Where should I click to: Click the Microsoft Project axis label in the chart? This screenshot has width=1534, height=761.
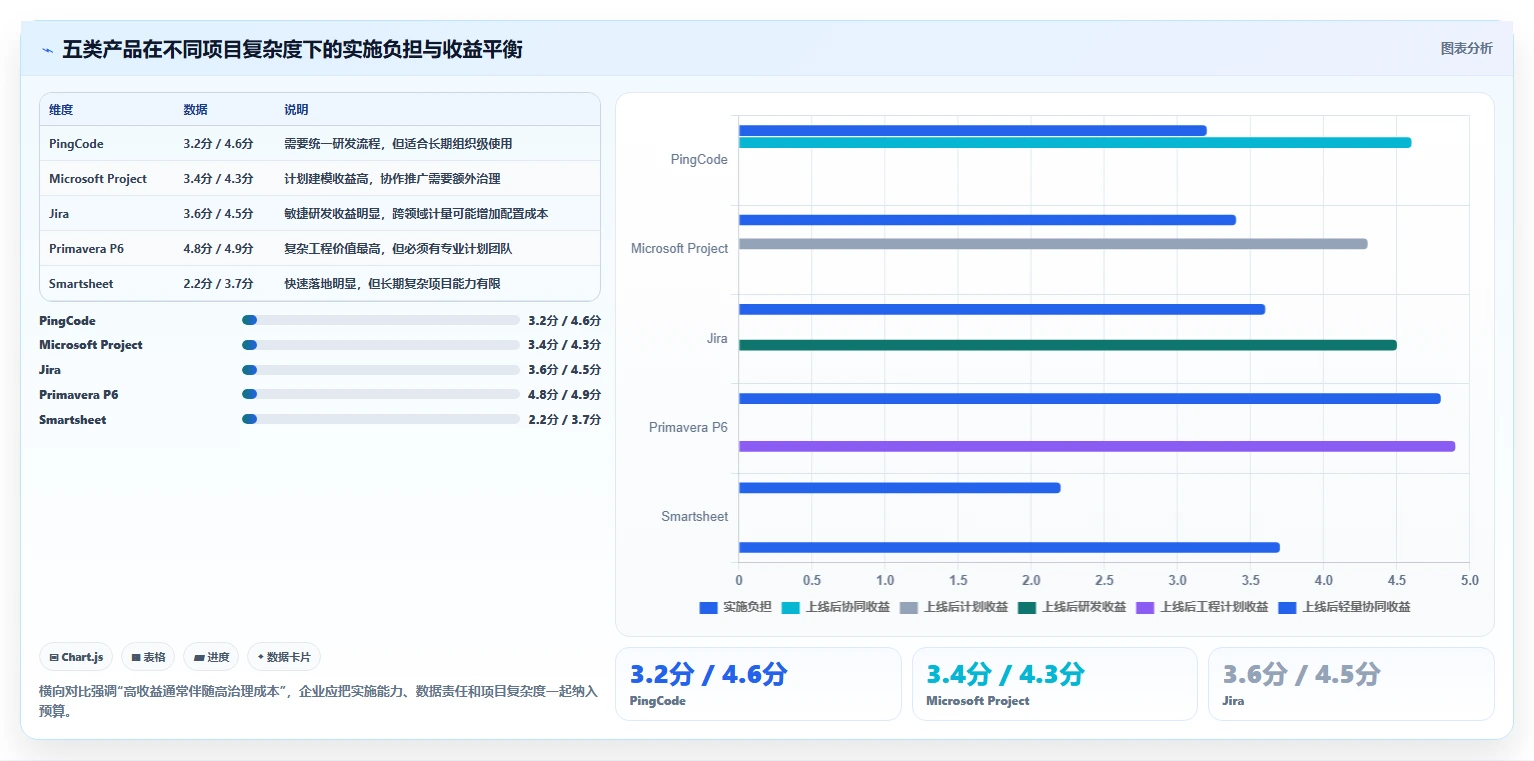(680, 249)
